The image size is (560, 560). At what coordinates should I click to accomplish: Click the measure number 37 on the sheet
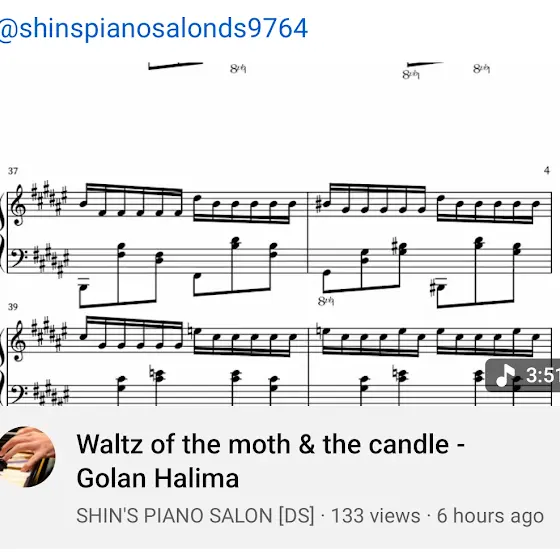(x=13, y=171)
